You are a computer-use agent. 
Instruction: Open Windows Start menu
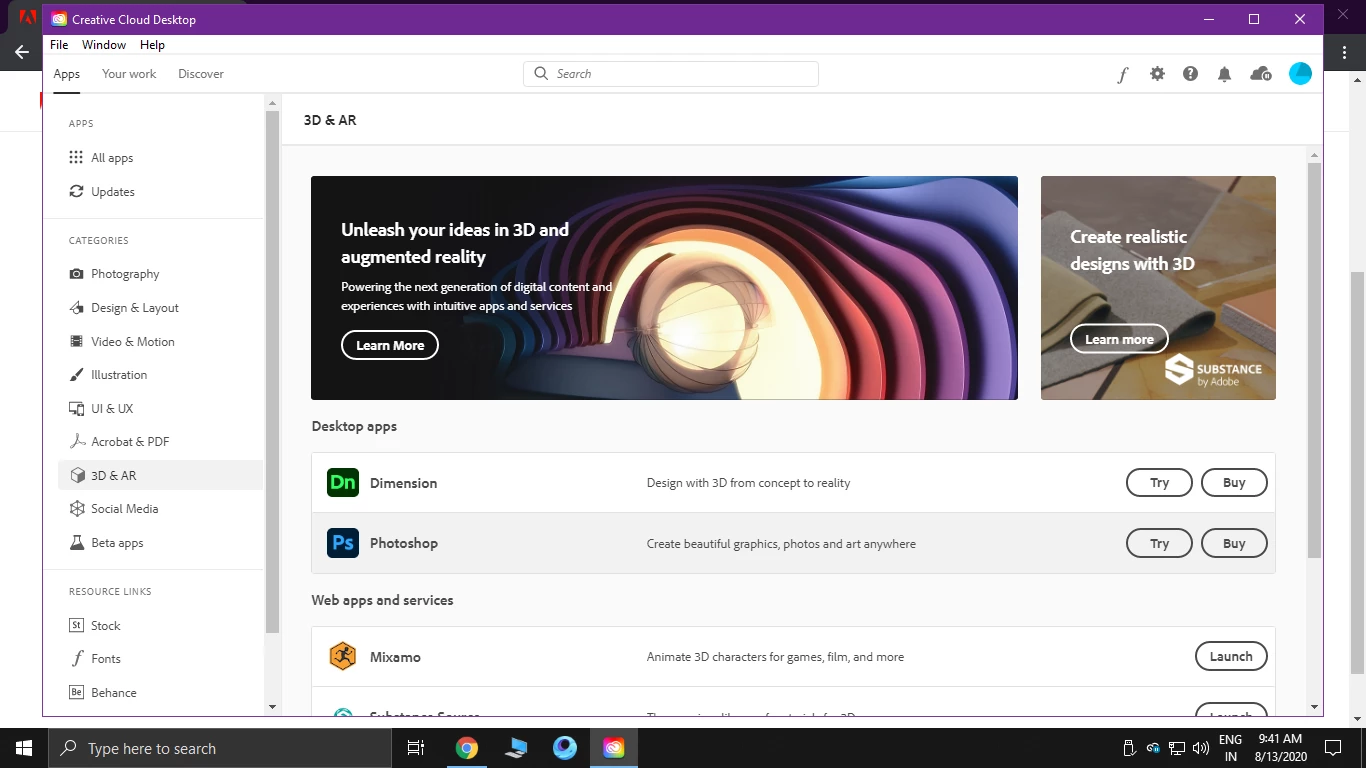(x=23, y=748)
